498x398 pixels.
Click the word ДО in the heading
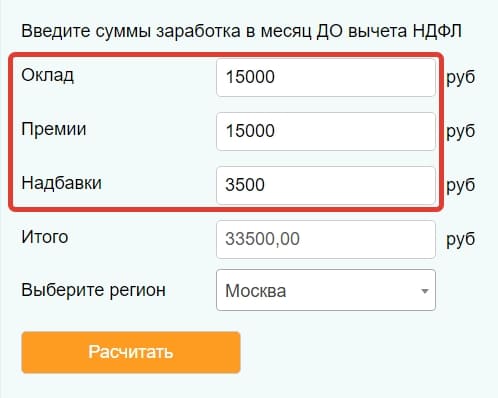(328, 31)
